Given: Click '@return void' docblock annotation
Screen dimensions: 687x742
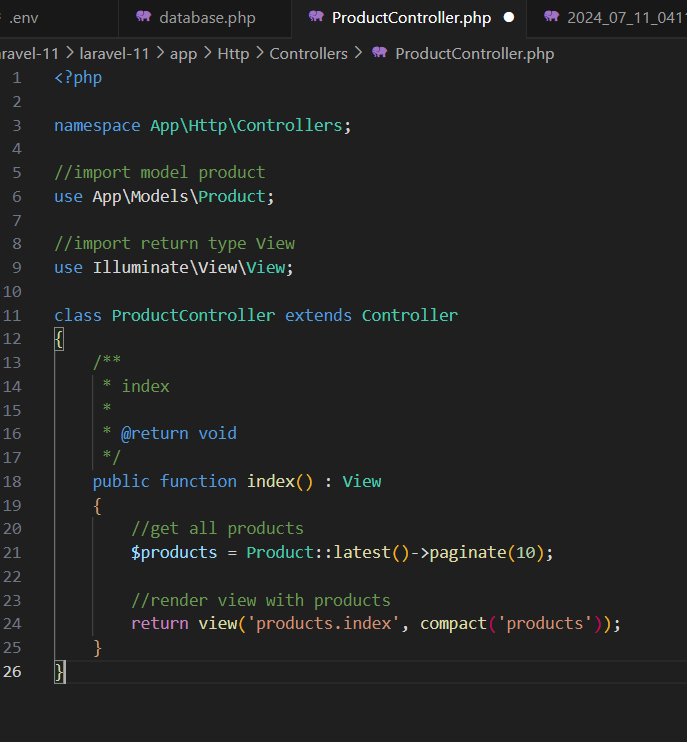Looking at the screenshot, I should 179,434.
